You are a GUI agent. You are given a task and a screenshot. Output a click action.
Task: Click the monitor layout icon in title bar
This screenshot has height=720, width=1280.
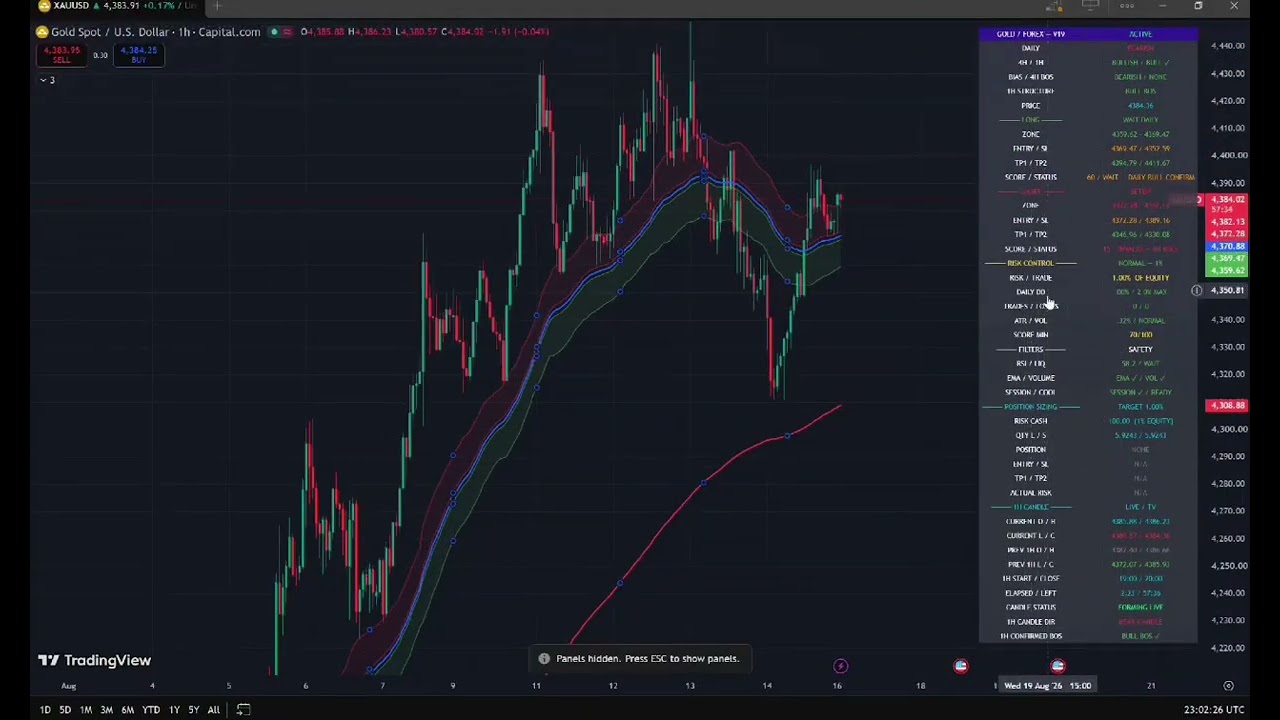[1090, 6]
